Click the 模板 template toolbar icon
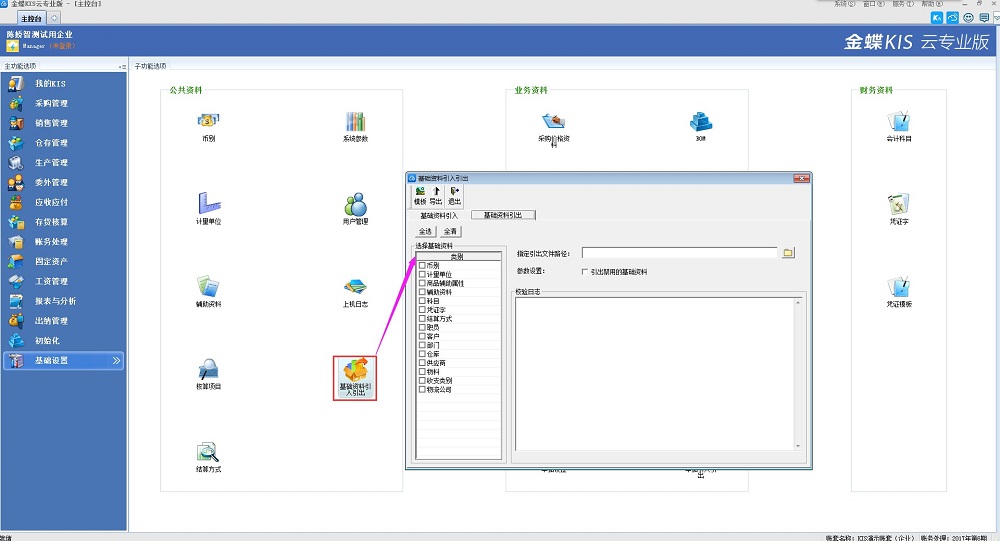 (x=420, y=195)
